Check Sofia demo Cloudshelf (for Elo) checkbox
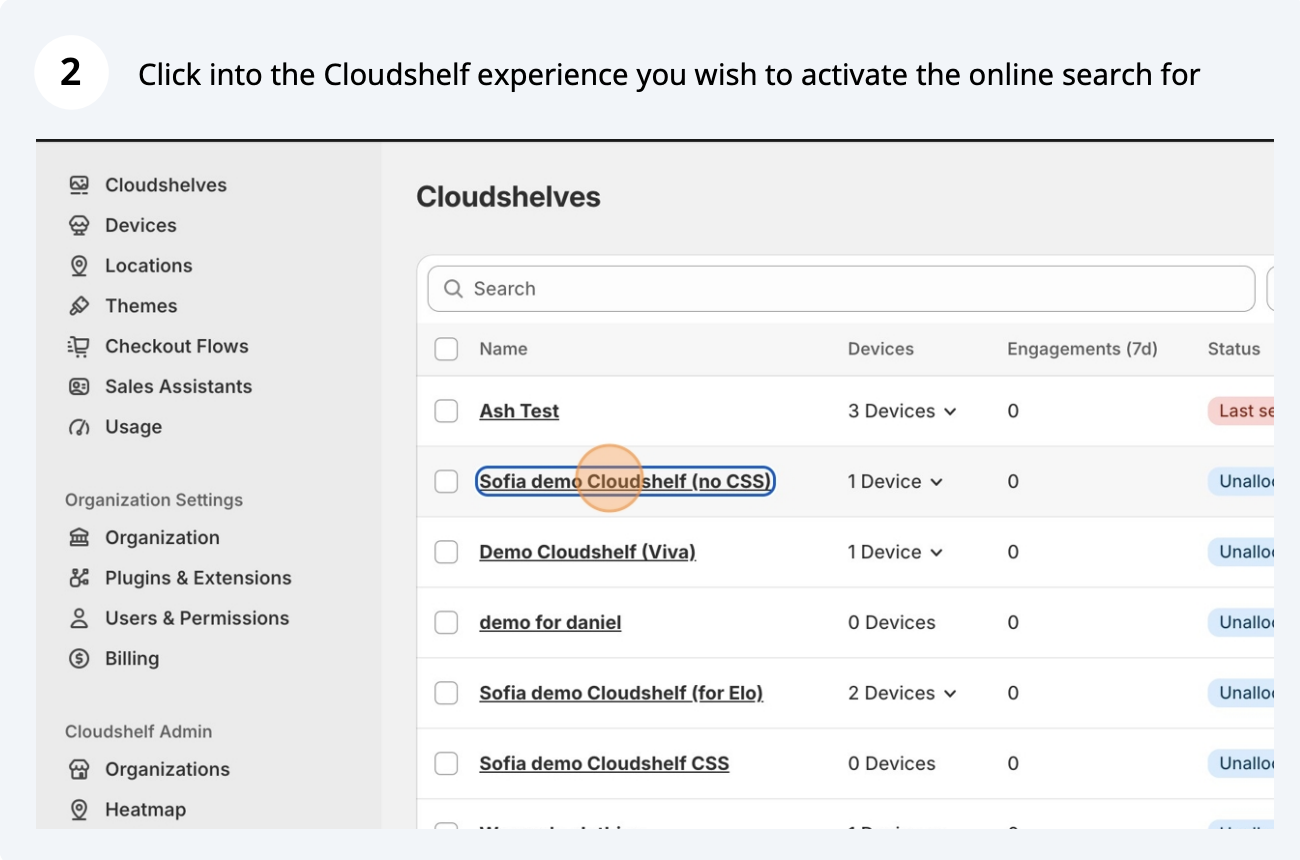The width and height of the screenshot is (1300, 860). (x=446, y=693)
